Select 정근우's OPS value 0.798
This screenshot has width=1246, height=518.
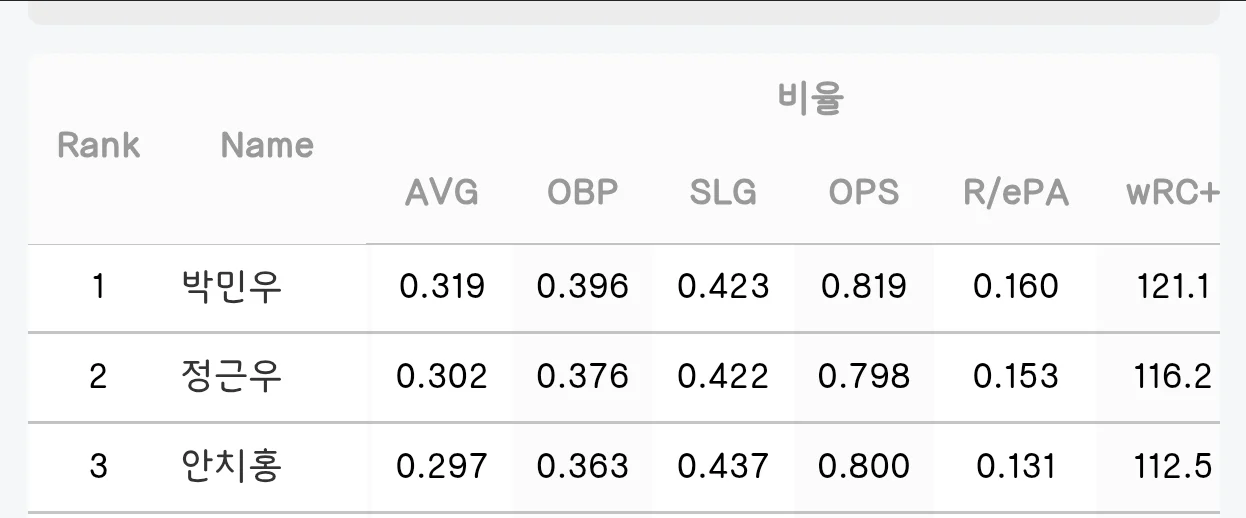(864, 377)
